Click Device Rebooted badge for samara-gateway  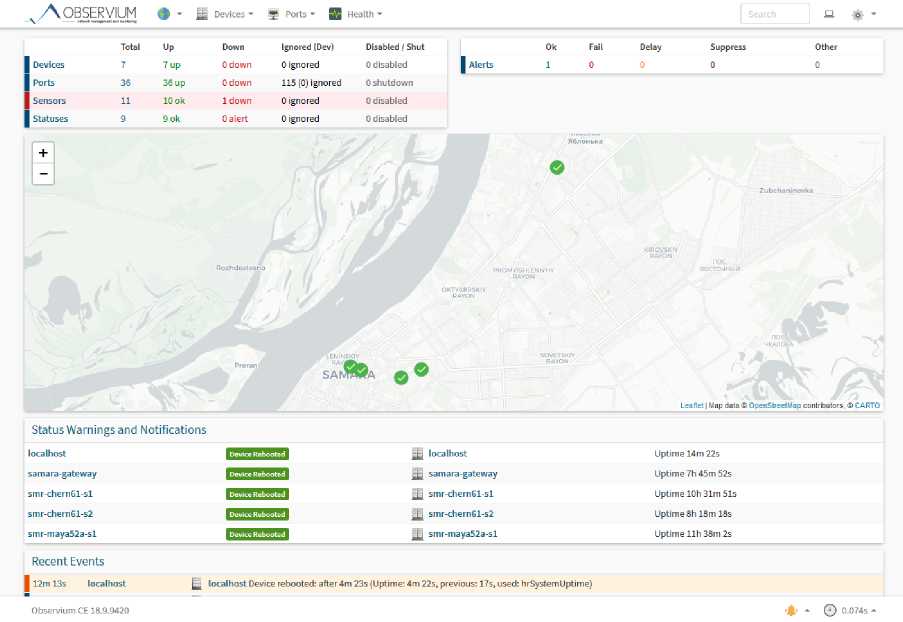coord(257,474)
